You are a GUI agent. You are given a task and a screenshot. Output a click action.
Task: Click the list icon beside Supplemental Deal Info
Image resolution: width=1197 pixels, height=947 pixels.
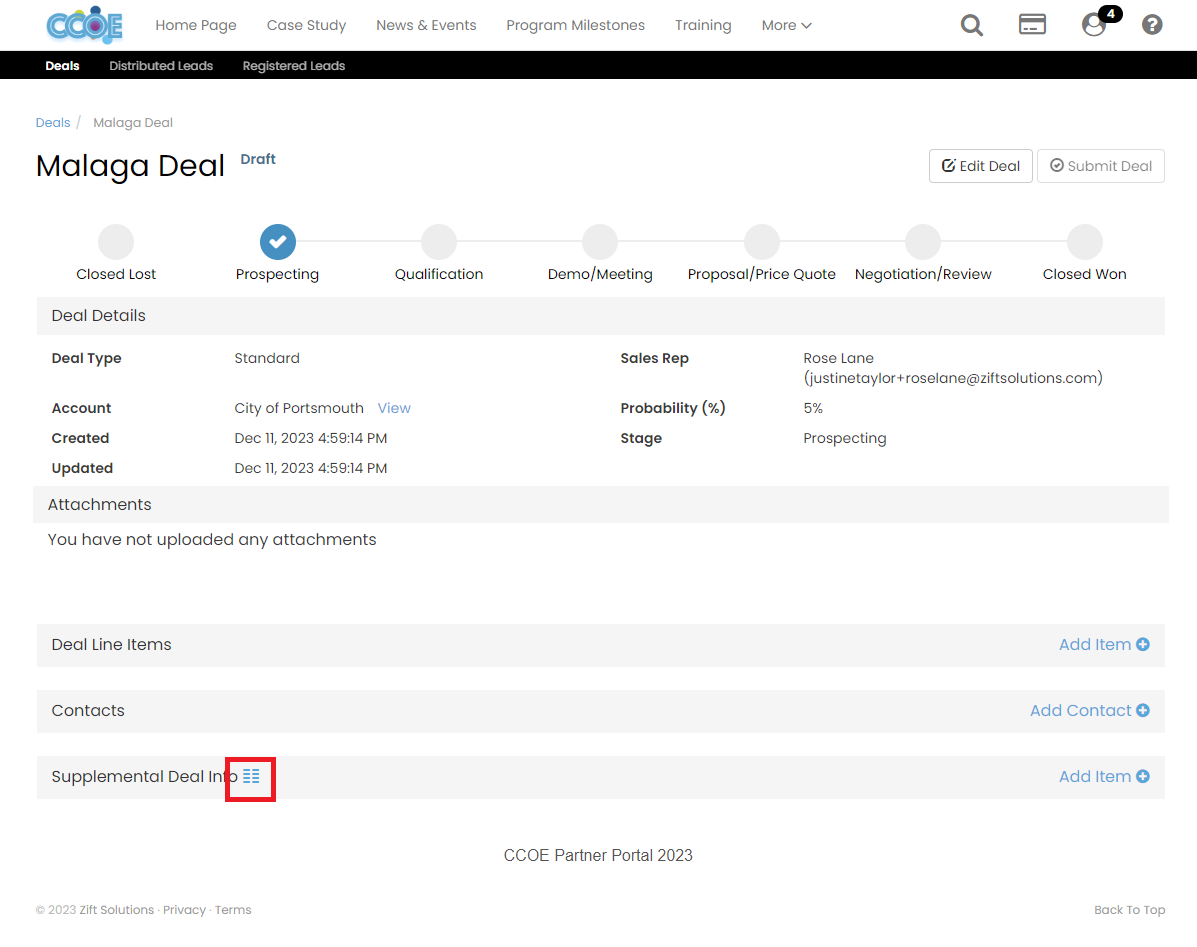[251, 776]
